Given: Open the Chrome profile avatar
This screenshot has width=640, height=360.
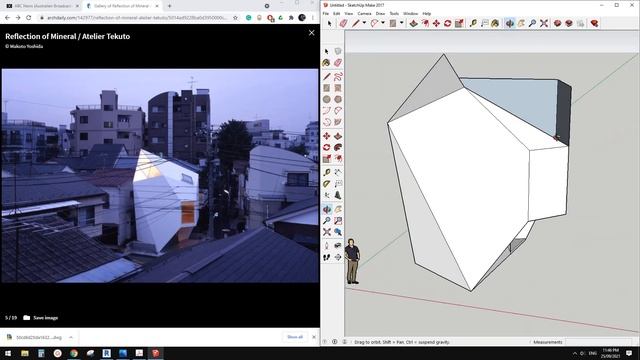Looking at the screenshot, I should (302, 18).
